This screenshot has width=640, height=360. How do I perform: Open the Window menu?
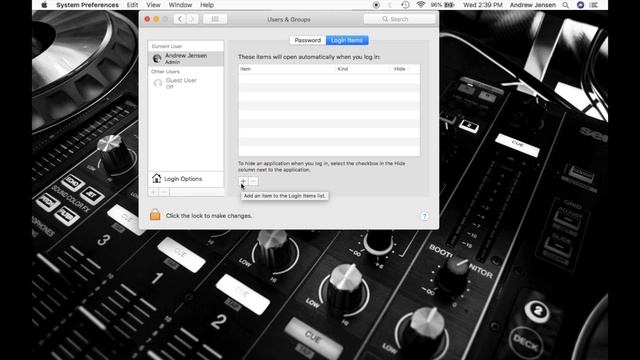click(180, 5)
